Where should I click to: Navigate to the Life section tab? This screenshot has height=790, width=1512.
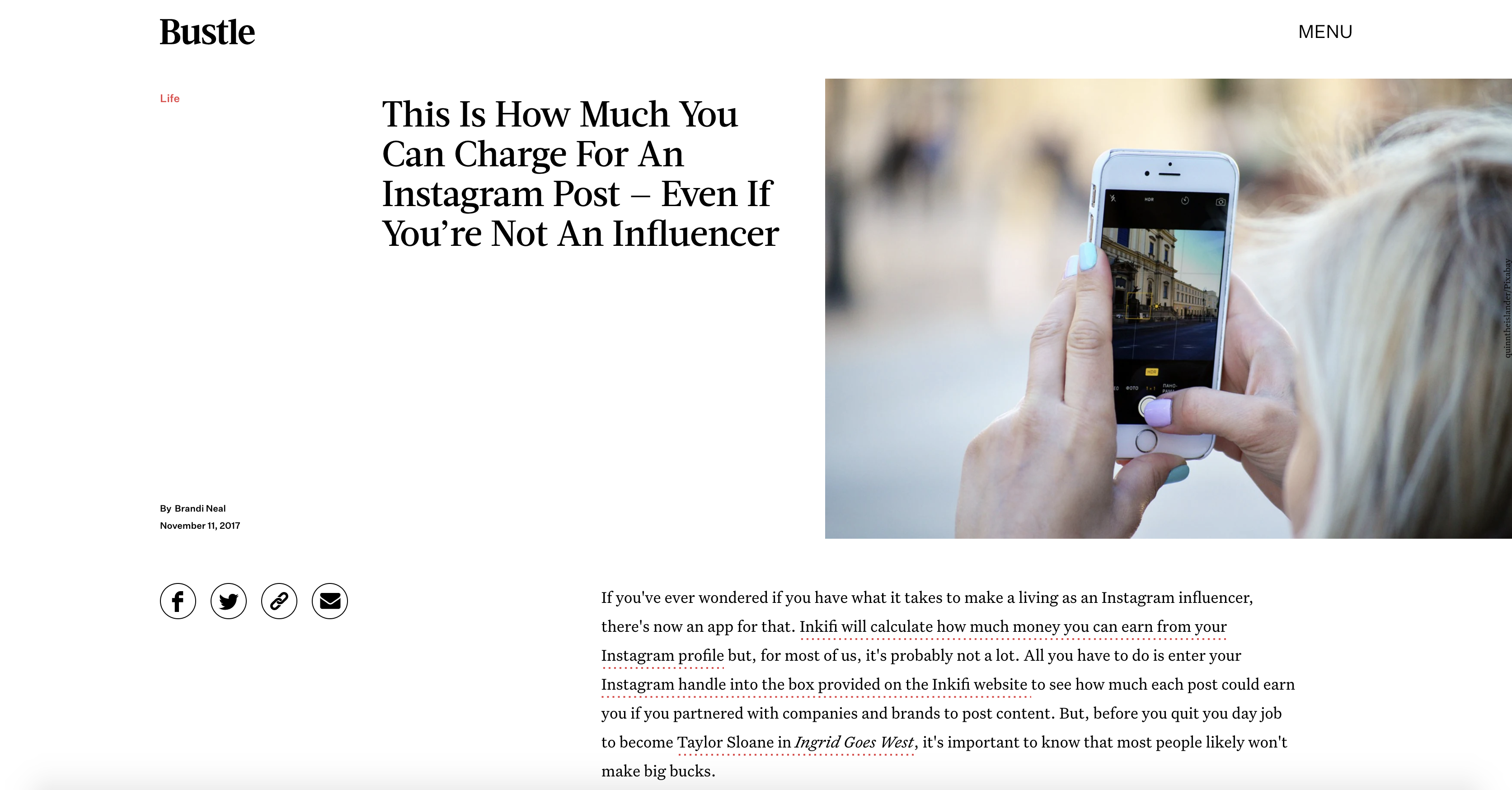169,97
